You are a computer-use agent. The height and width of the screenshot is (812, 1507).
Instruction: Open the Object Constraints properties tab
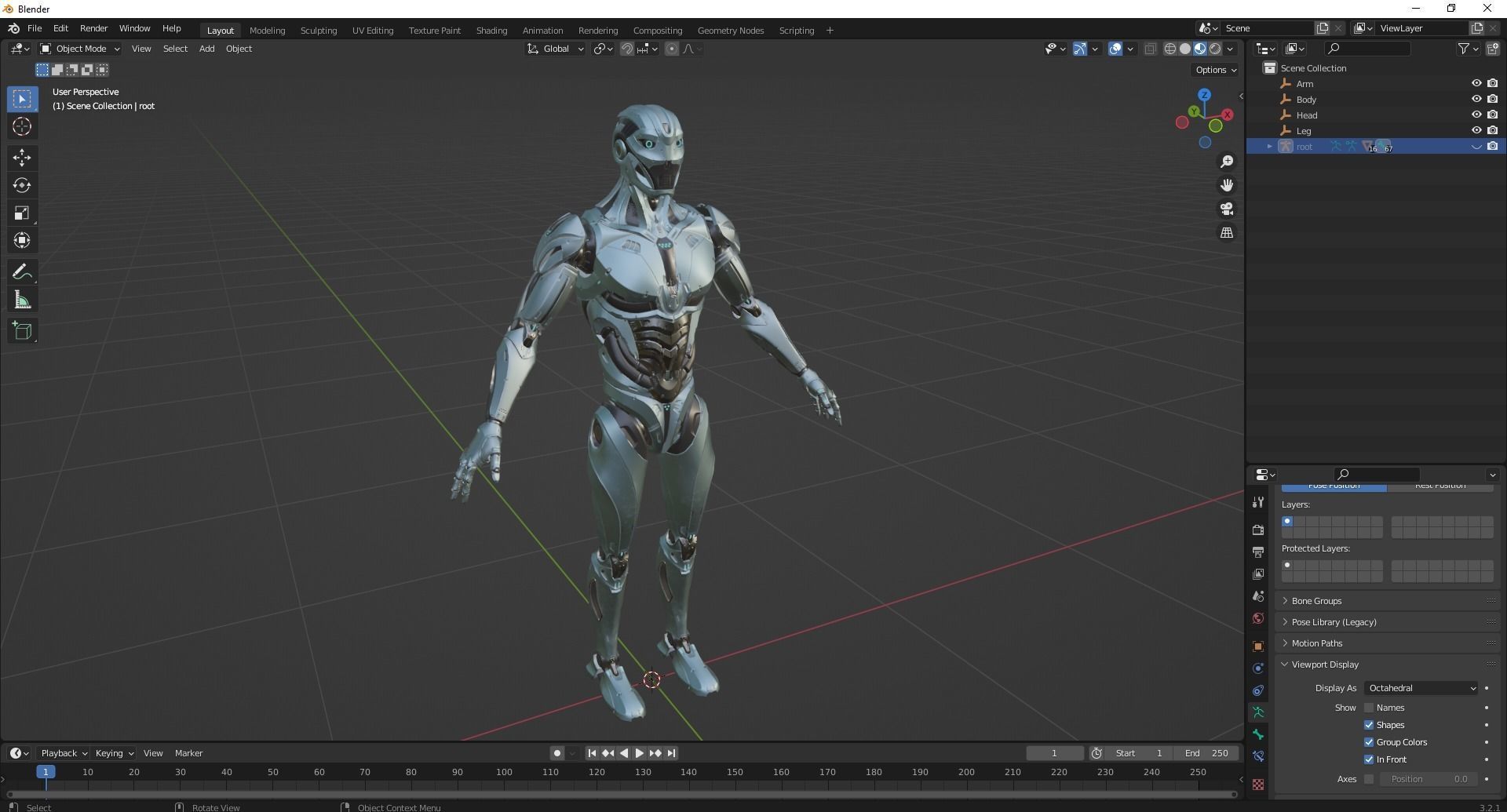(1258, 690)
